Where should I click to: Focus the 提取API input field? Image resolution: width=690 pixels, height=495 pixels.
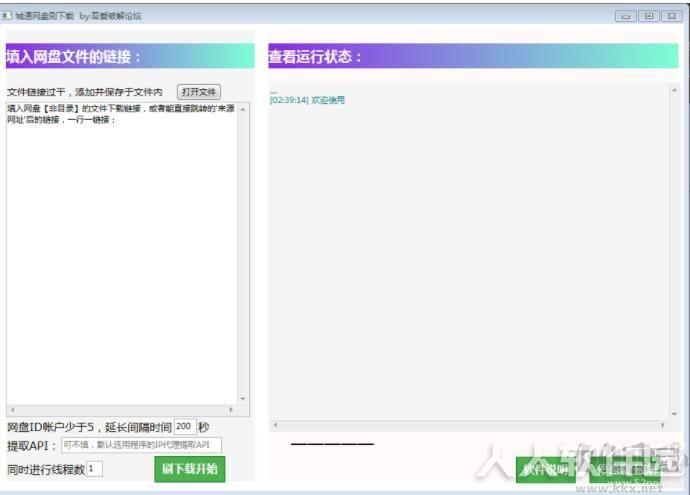pyautogui.click(x=141, y=445)
